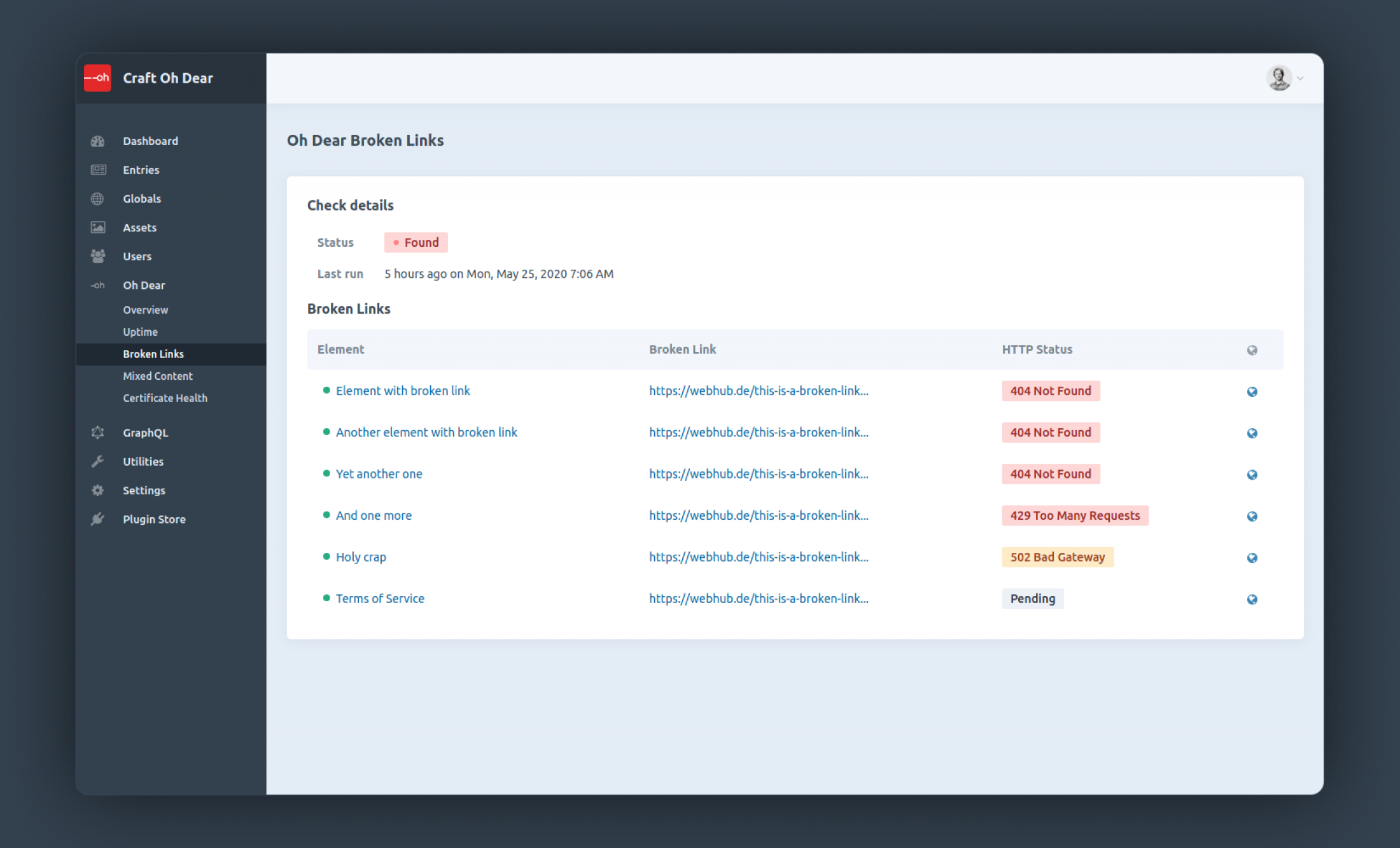1400x848 pixels.
Task: Click the Check details section heading
Action: tap(350, 205)
